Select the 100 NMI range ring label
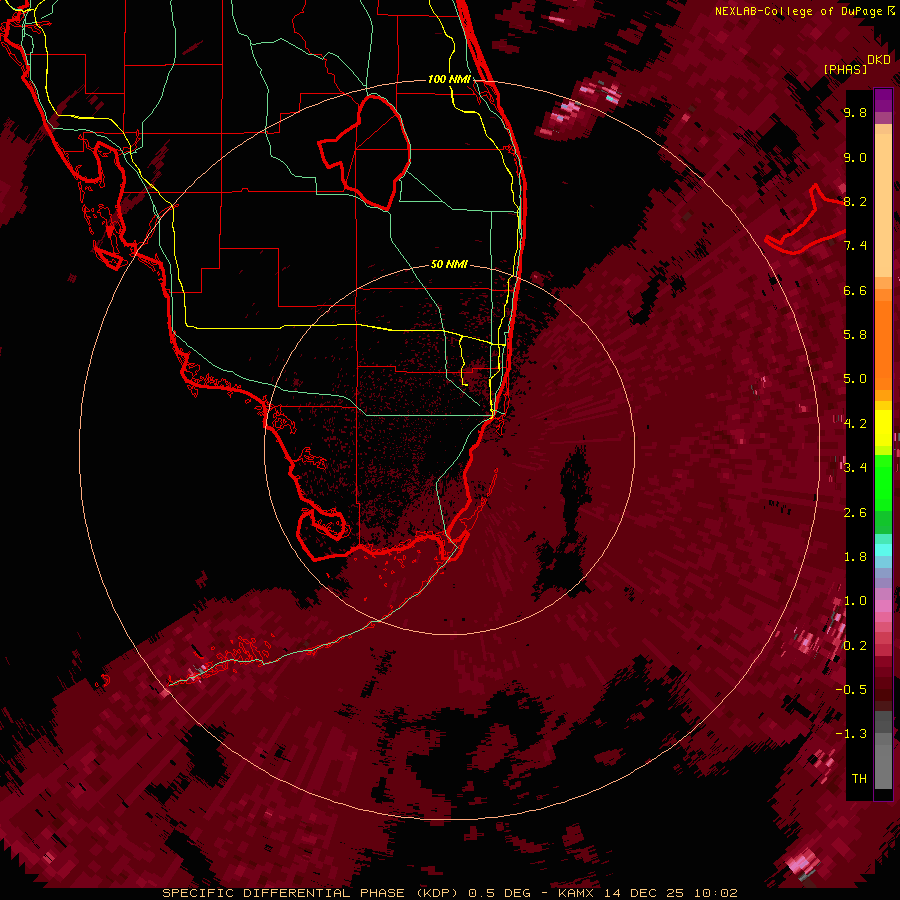 pyautogui.click(x=449, y=79)
